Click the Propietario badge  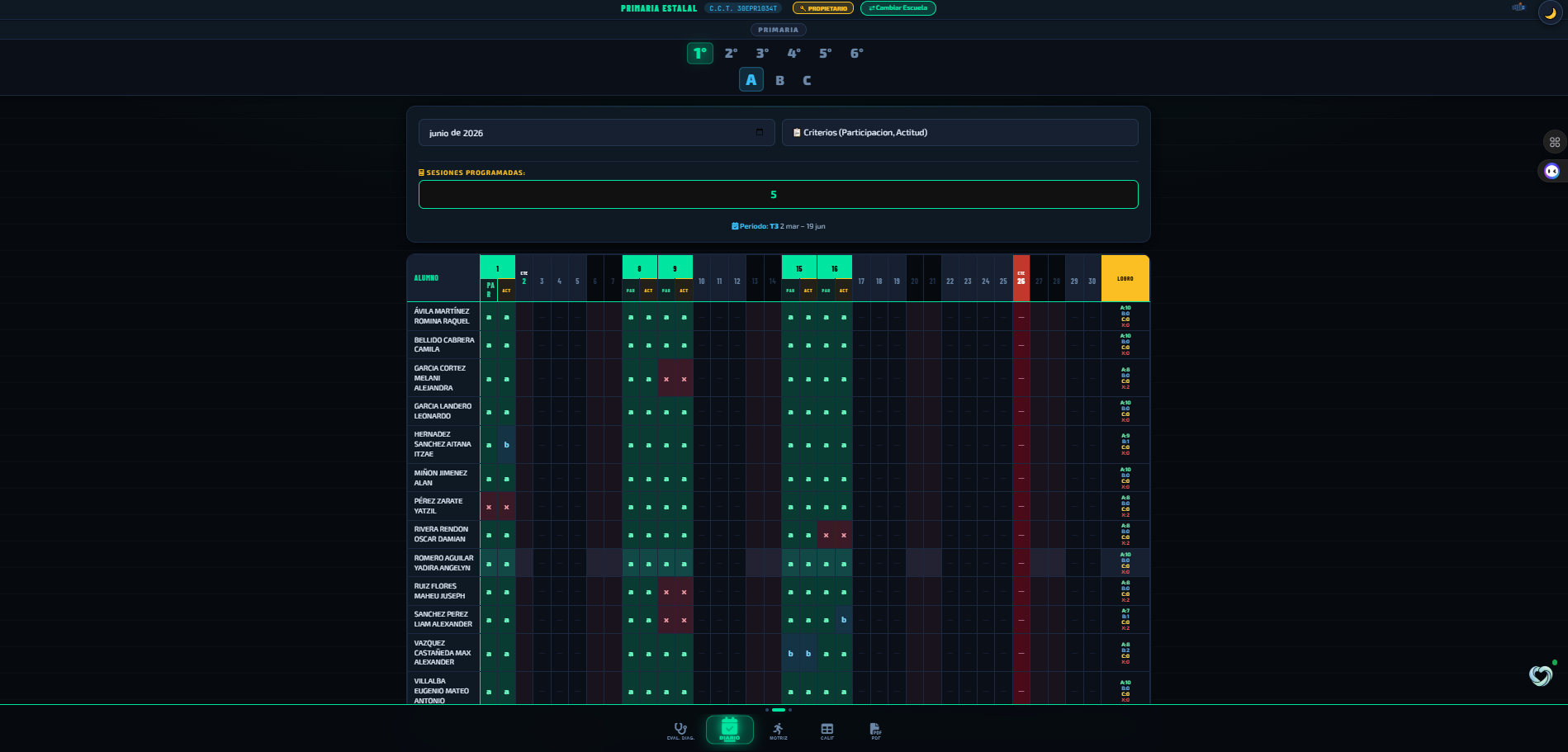tap(823, 8)
